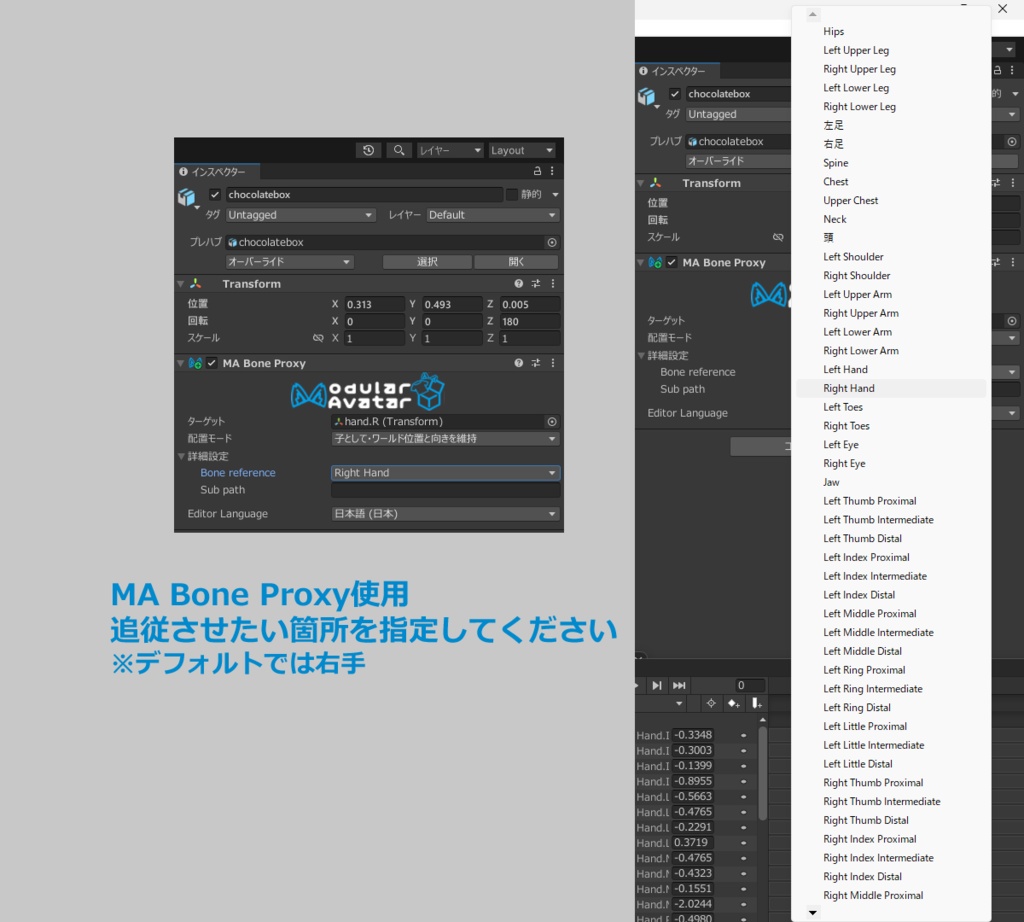Toggle the scale link icon on the スケール row behind the bone list
The height and width of the screenshot is (922, 1024).
pyautogui.click(x=778, y=237)
